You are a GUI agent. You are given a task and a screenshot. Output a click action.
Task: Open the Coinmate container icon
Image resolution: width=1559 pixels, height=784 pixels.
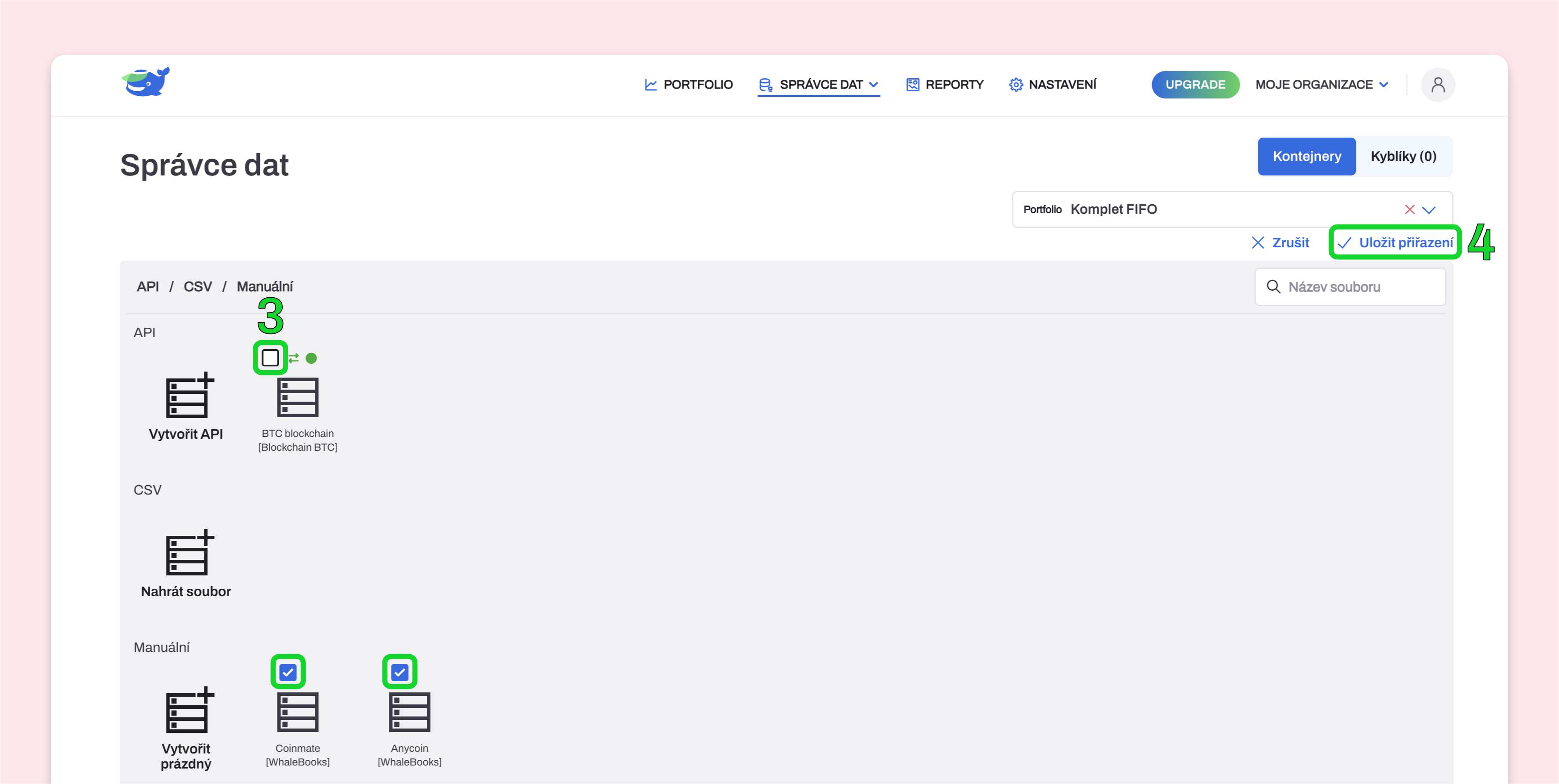[x=298, y=712]
